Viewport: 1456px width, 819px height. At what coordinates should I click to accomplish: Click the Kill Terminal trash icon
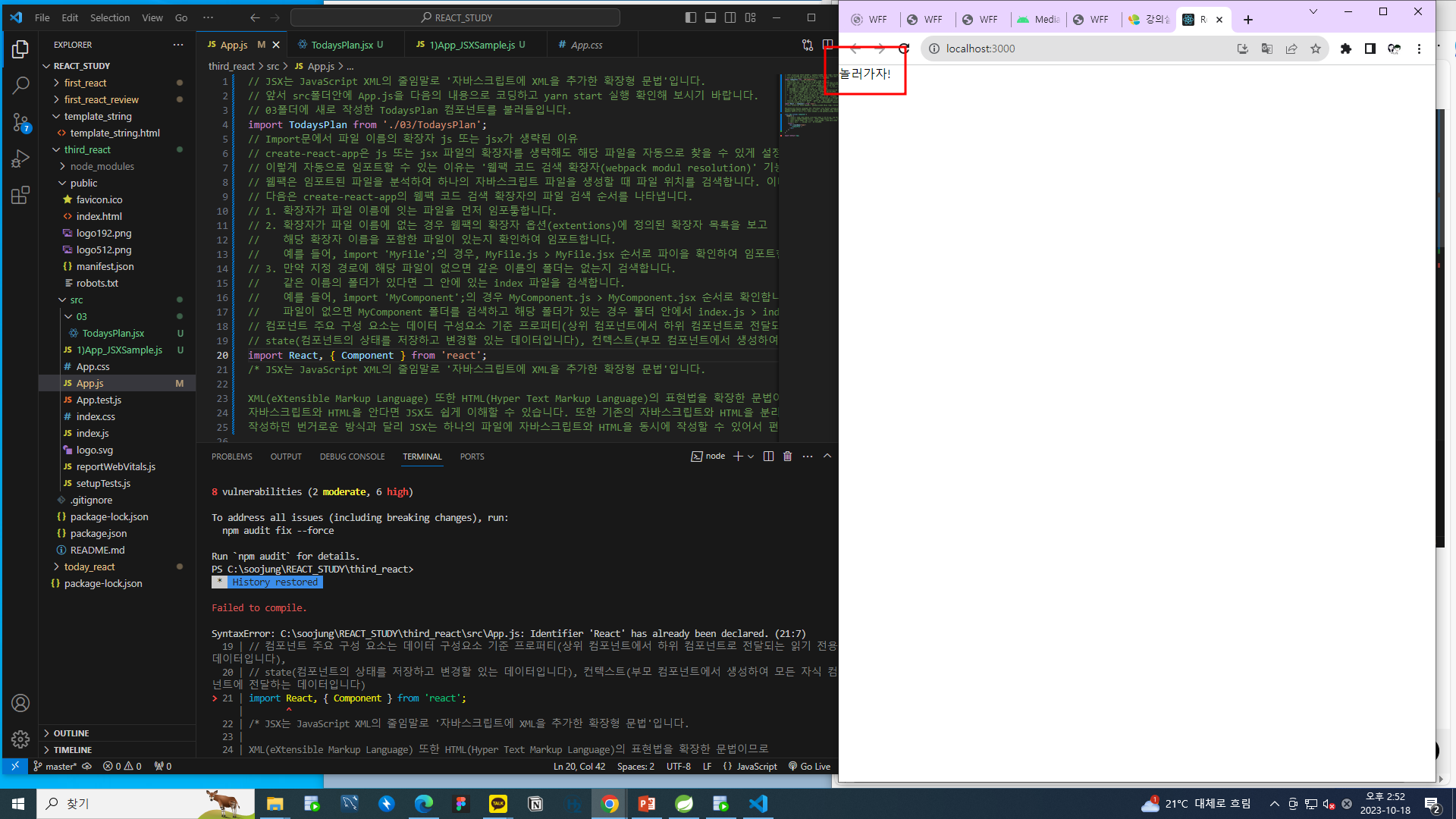[787, 457]
